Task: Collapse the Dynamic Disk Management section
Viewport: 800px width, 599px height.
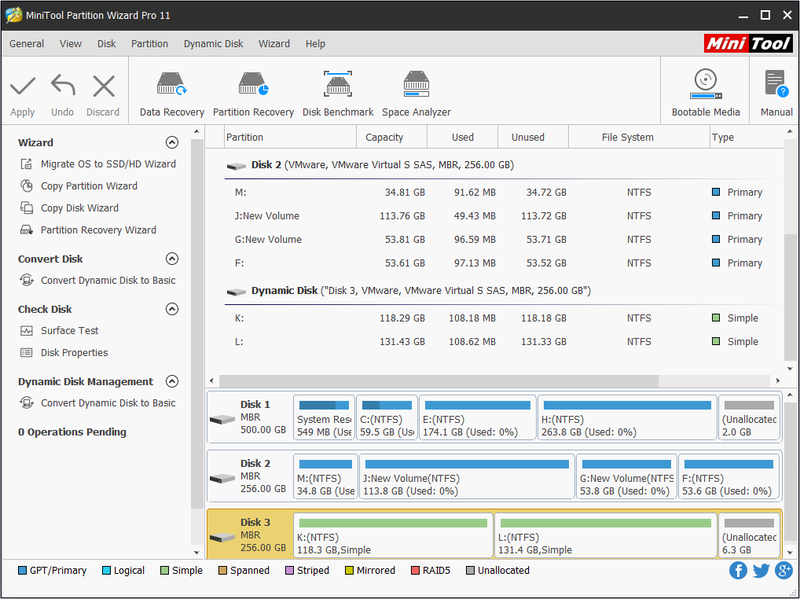Action: [x=172, y=382]
